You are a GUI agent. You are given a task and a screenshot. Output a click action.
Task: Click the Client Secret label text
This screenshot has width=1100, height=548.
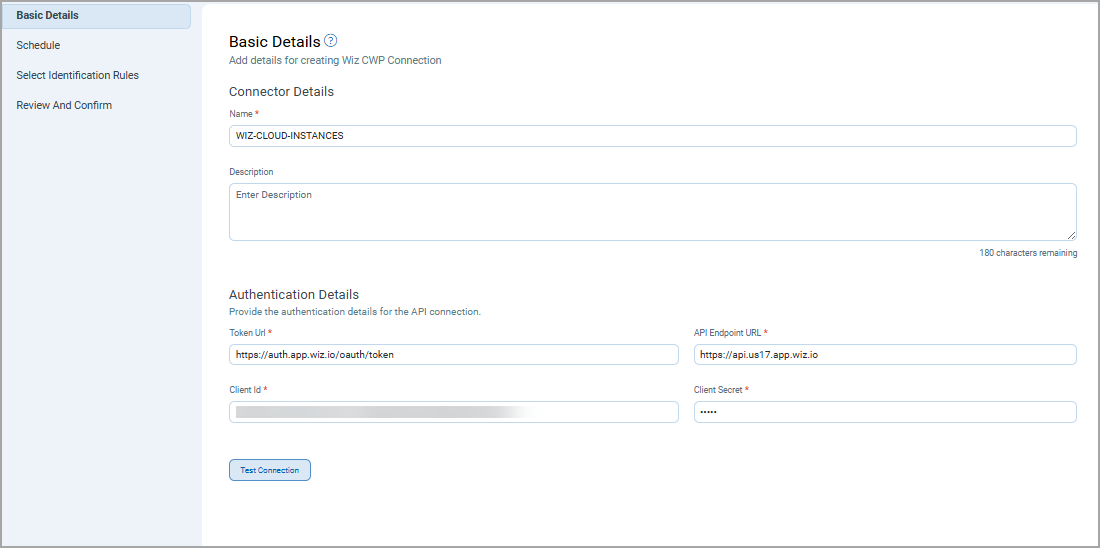click(718, 389)
